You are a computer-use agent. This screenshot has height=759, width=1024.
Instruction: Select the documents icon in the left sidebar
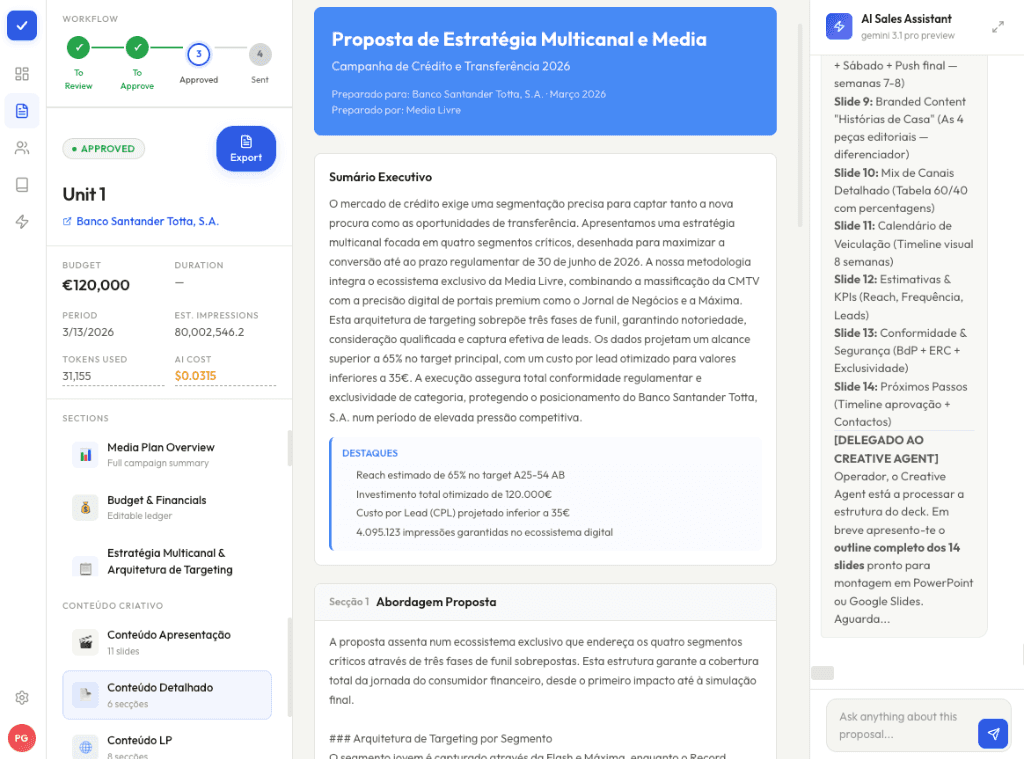pos(22,112)
